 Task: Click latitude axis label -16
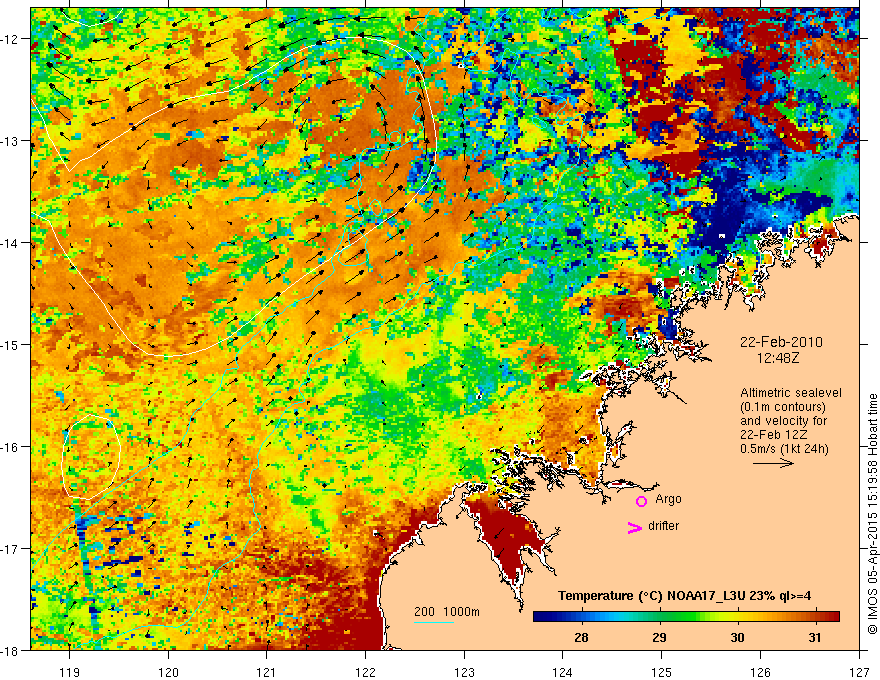point(12,447)
